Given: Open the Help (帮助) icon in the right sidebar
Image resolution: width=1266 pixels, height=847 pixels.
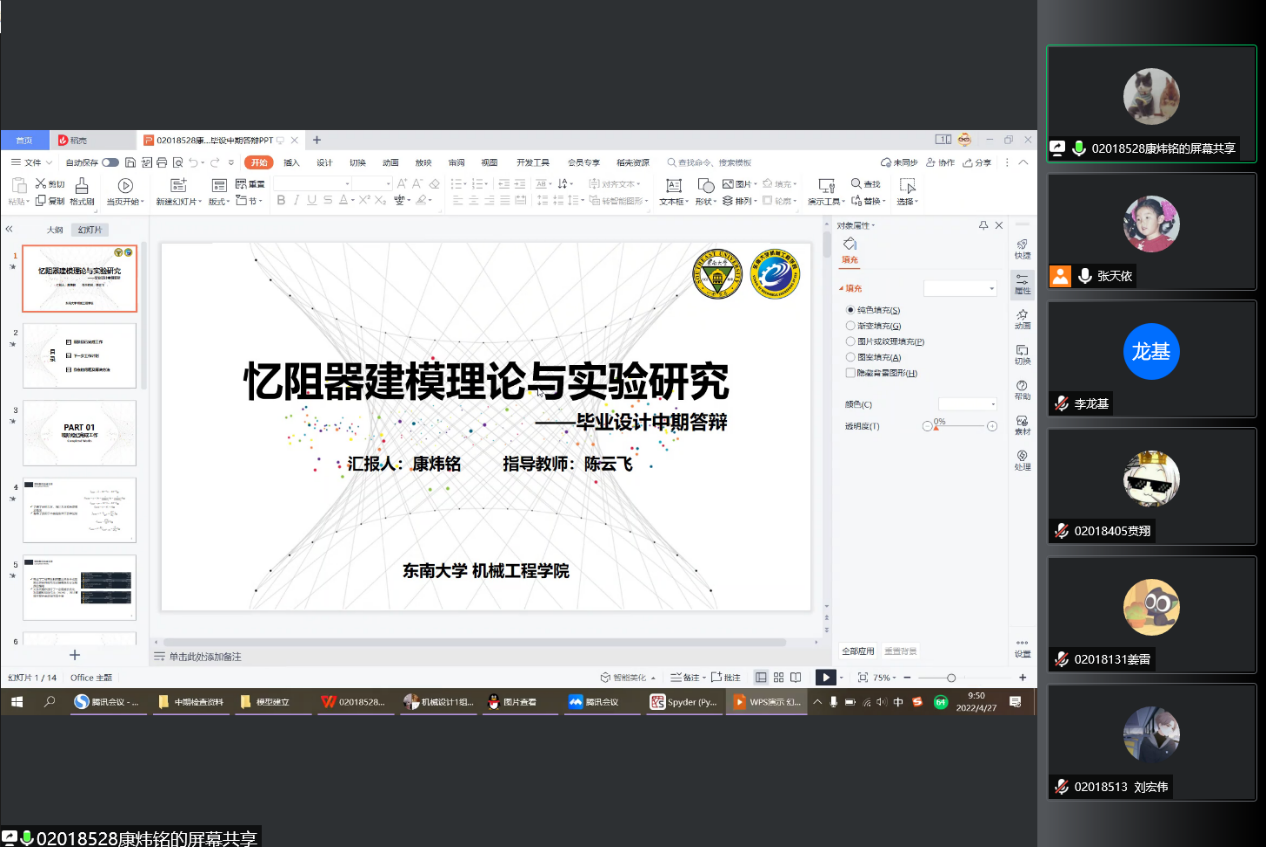Looking at the screenshot, I should [1022, 390].
